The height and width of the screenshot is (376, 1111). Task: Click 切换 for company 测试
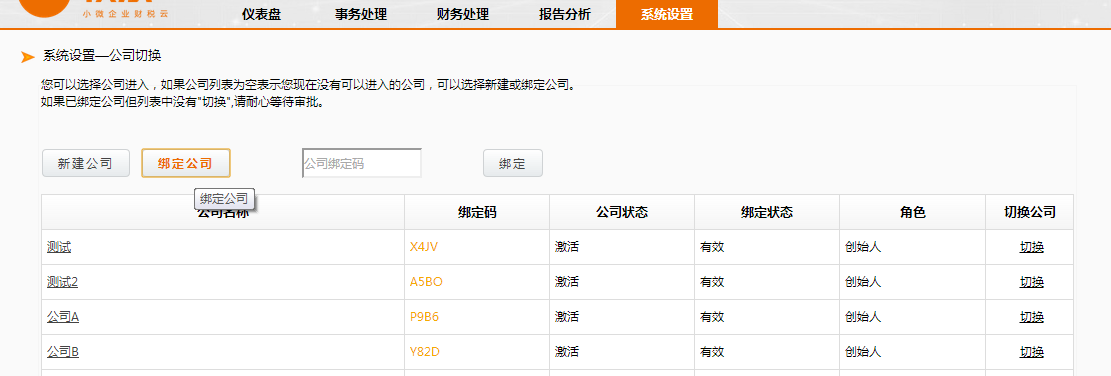1032,247
